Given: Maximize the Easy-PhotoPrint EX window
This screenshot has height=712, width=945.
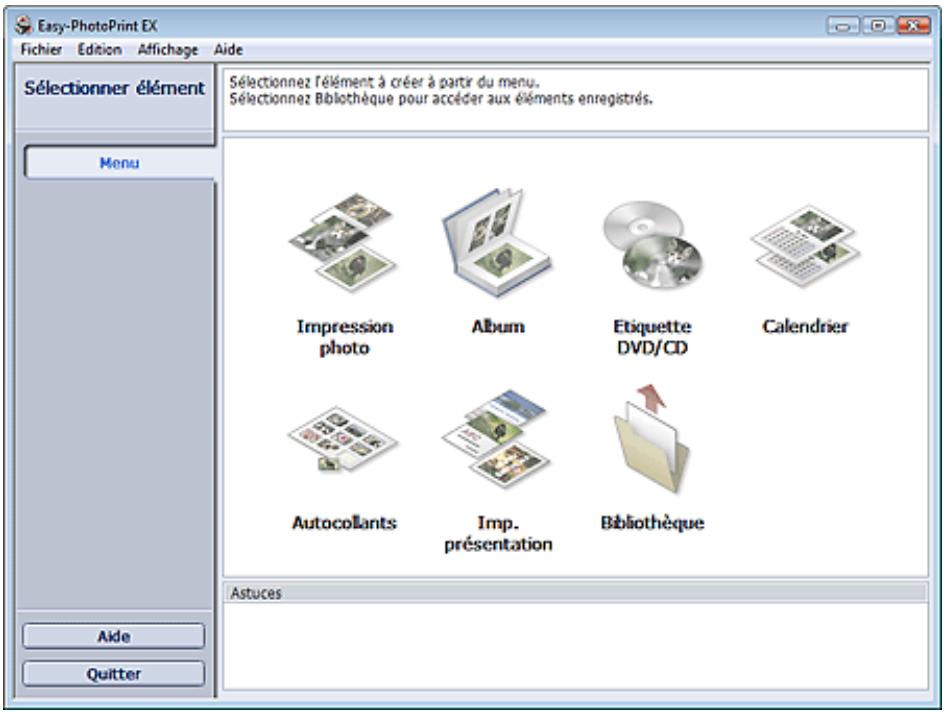Looking at the screenshot, I should point(878,26).
